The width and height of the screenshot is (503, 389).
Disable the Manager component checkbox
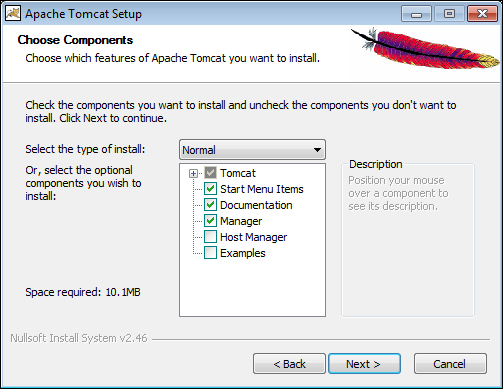(210, 221)
